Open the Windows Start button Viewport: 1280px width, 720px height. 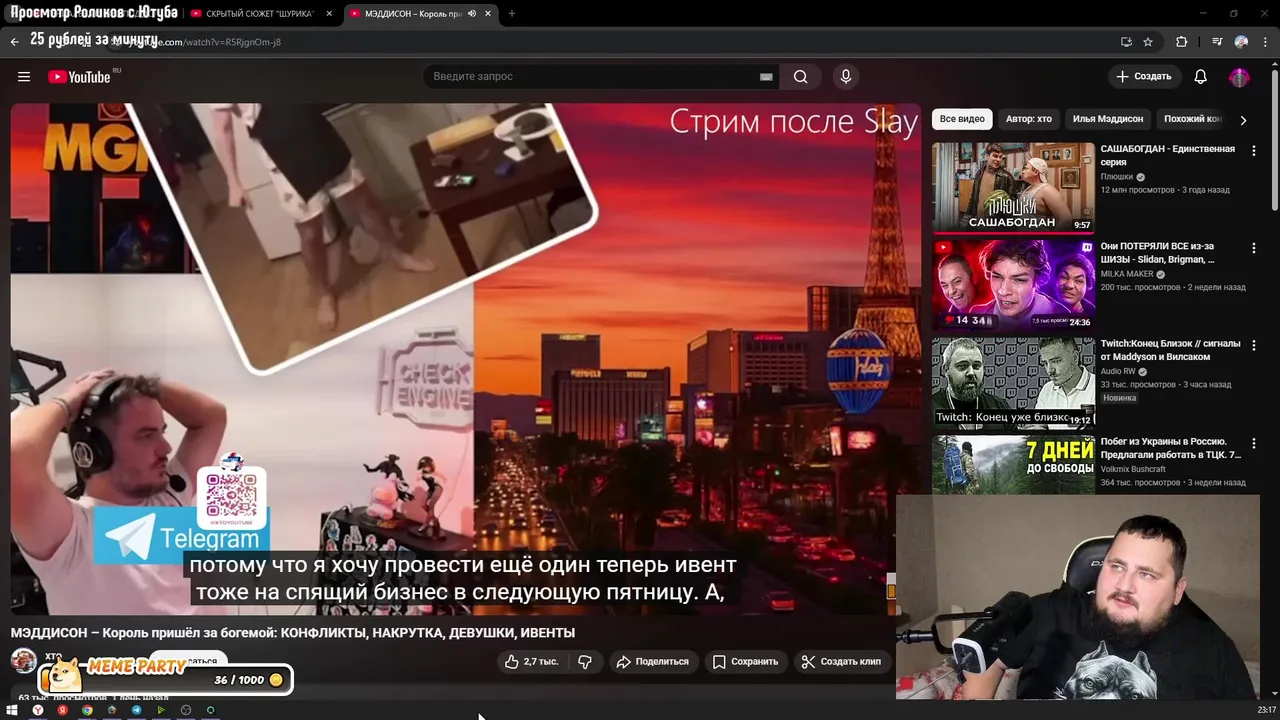coord(13,710)
